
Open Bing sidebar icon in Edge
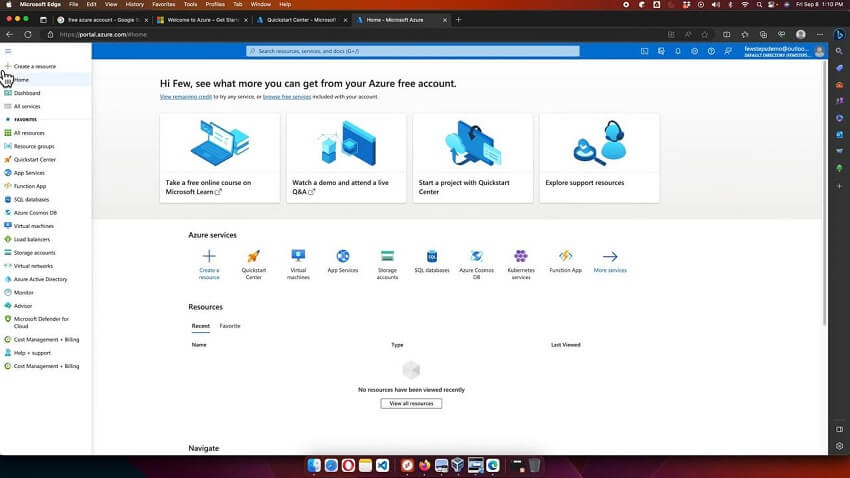(839, 34)
